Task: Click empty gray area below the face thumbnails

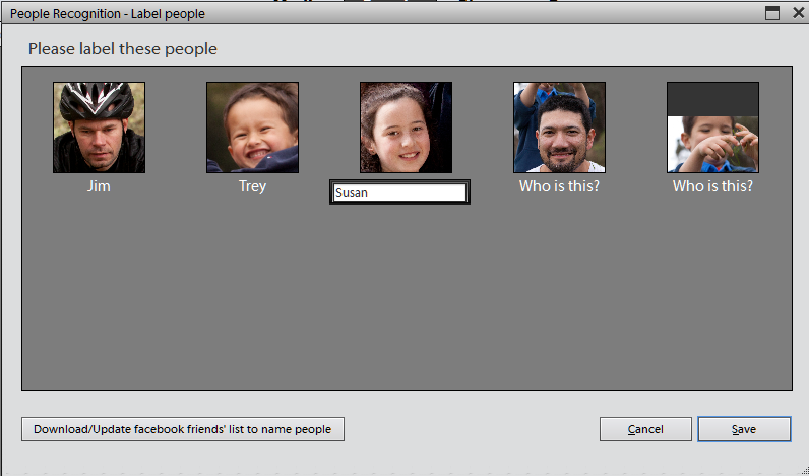Action: 400,300
